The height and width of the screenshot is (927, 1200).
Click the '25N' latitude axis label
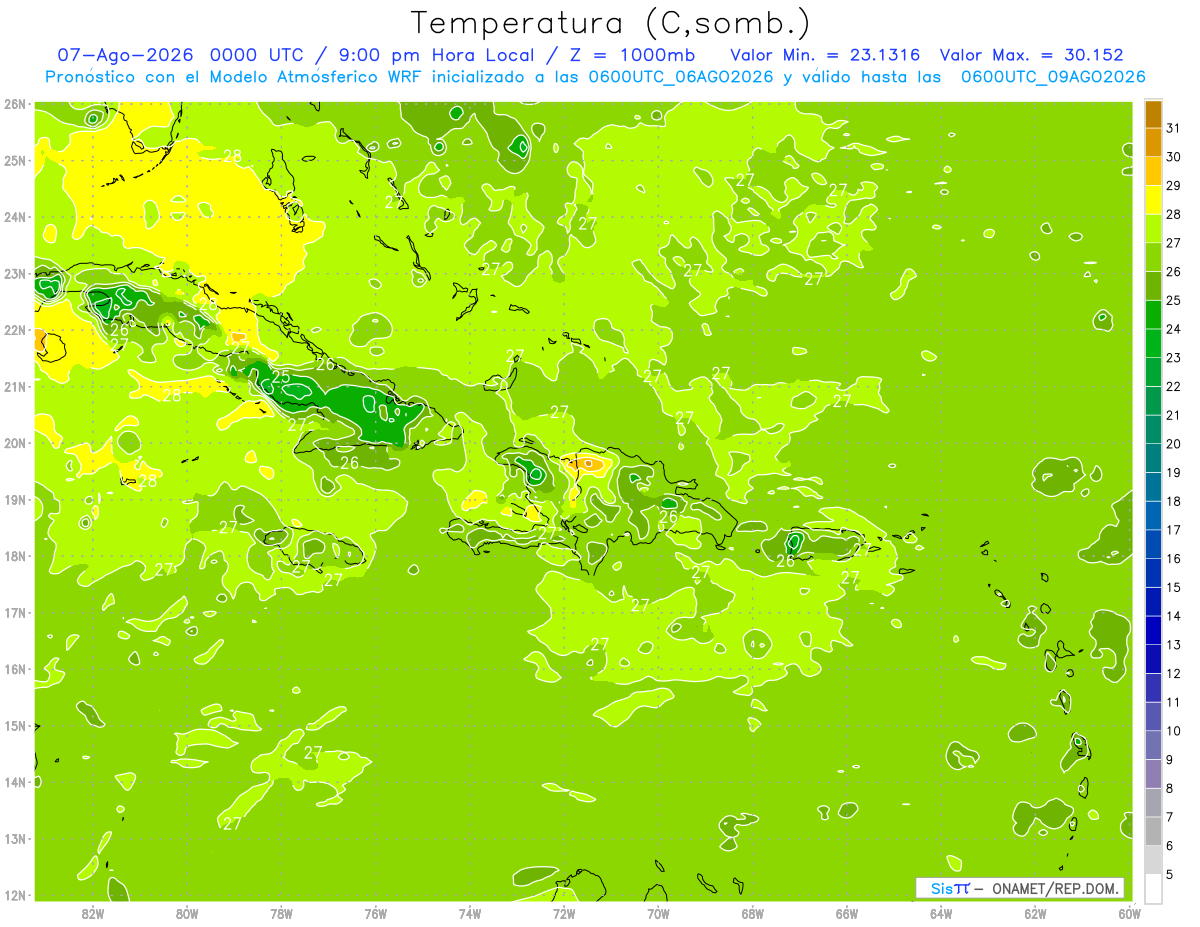coord(14,161)
